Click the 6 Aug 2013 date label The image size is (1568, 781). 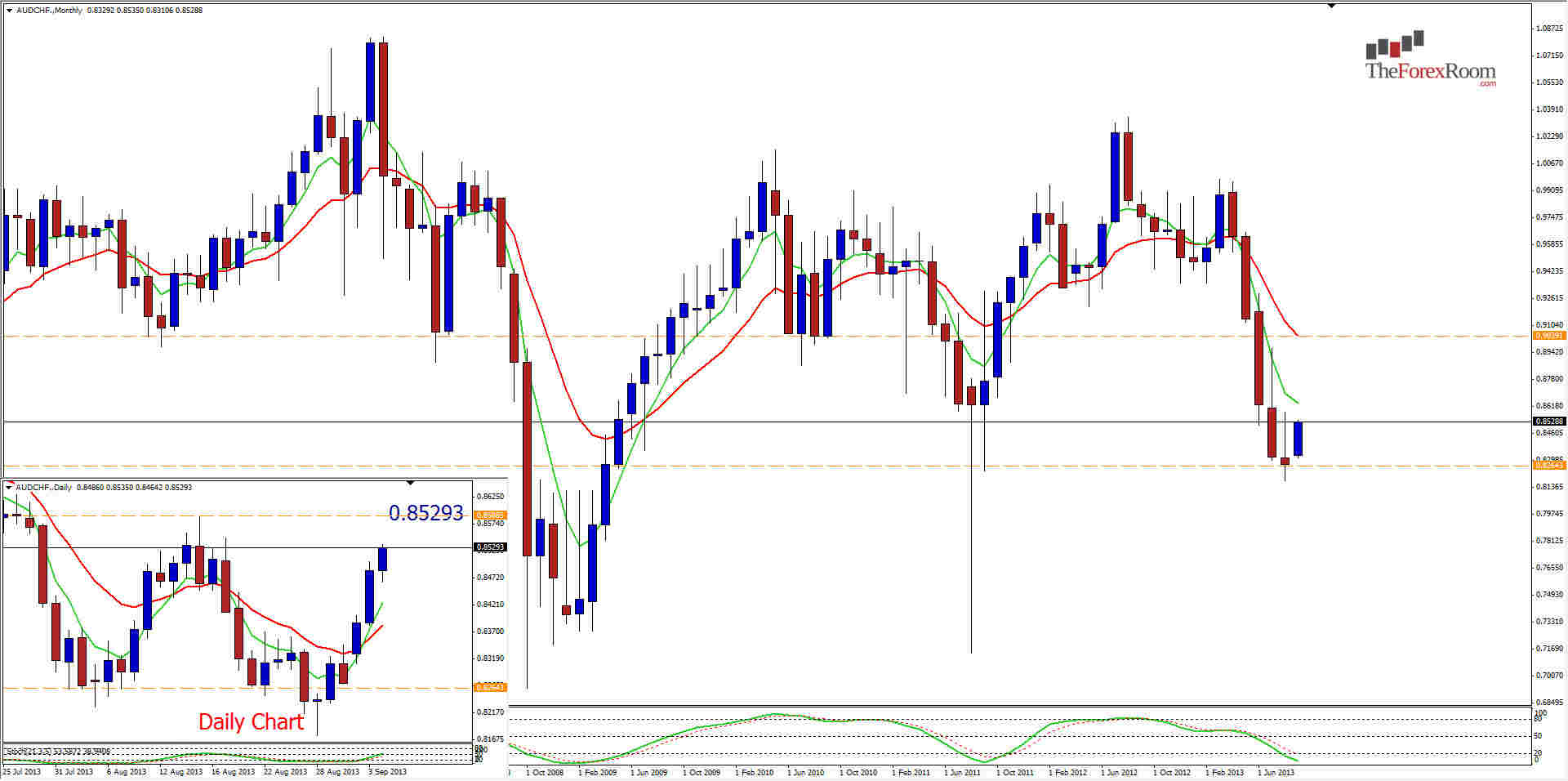[127, 772]
